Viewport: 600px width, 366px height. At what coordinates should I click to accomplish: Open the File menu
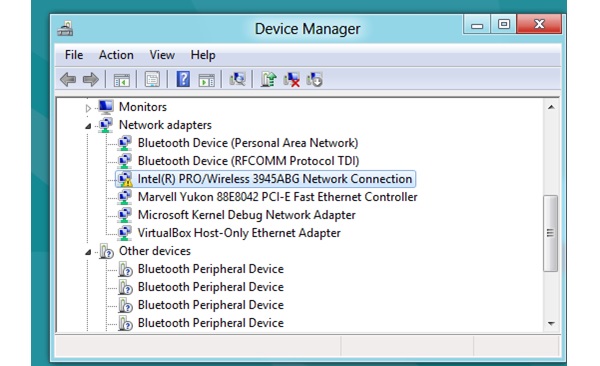tap(74, 55)
